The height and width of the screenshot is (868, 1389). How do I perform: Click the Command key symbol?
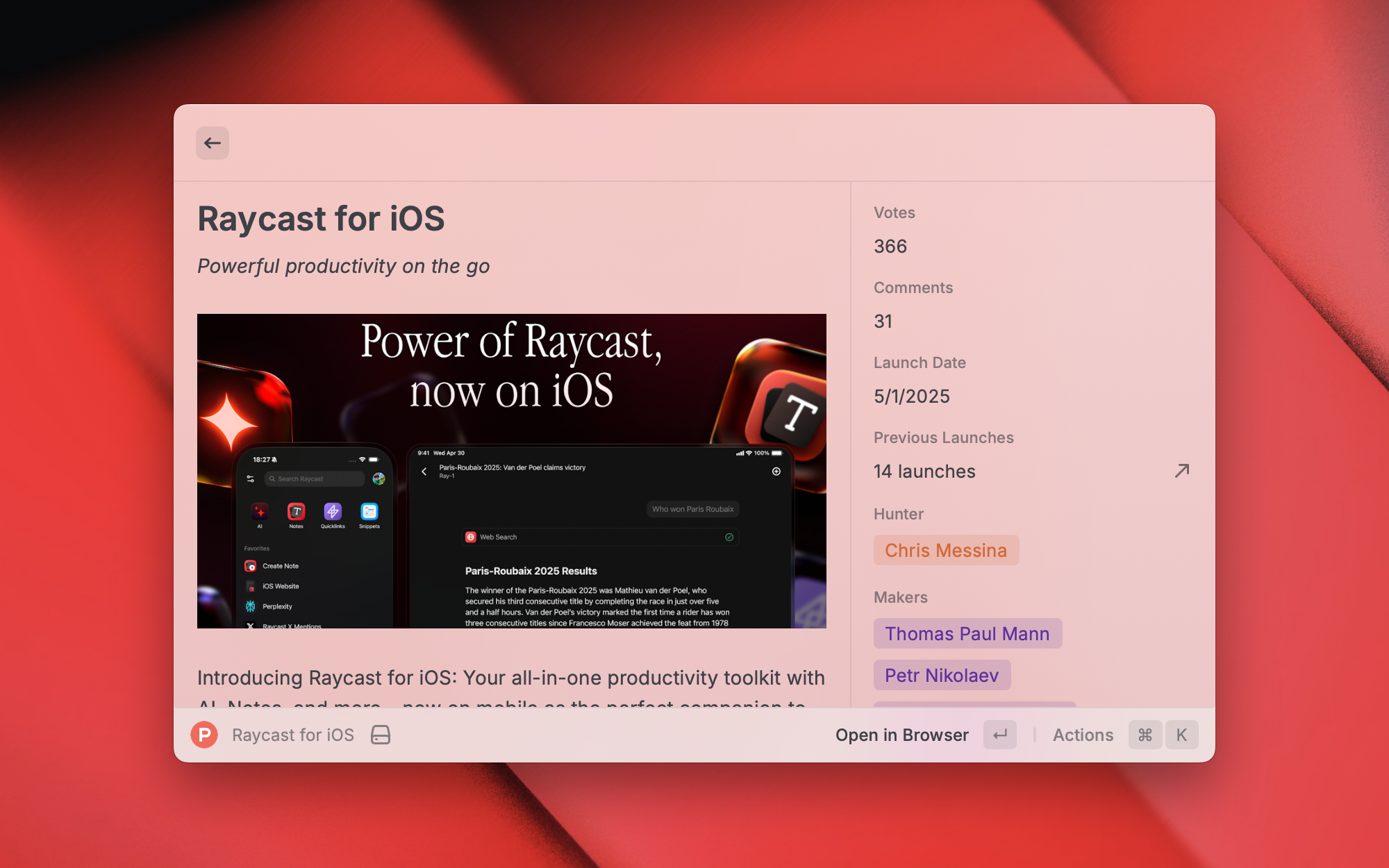[x=1145, y=735]
